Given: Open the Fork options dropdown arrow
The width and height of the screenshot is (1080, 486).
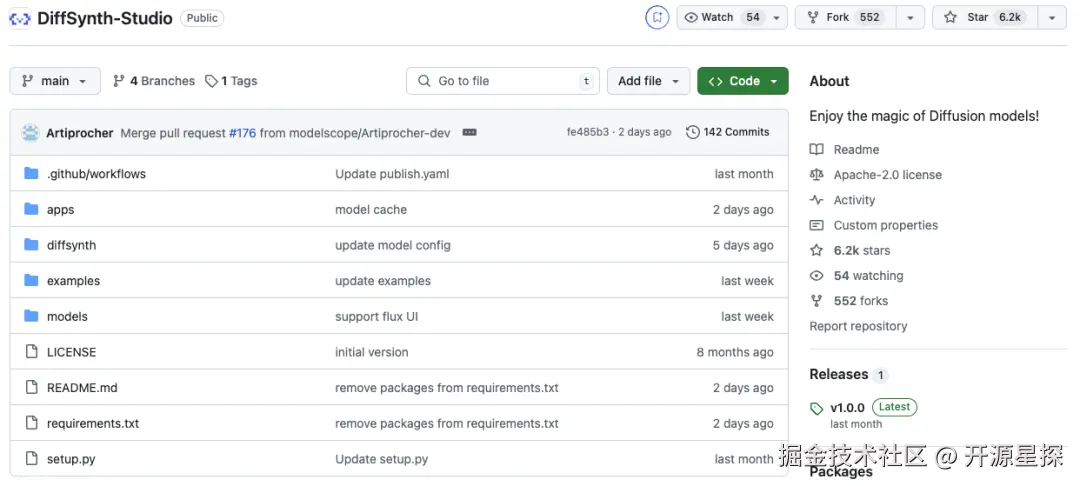Looking at the screenshot, I should point(910,18).
